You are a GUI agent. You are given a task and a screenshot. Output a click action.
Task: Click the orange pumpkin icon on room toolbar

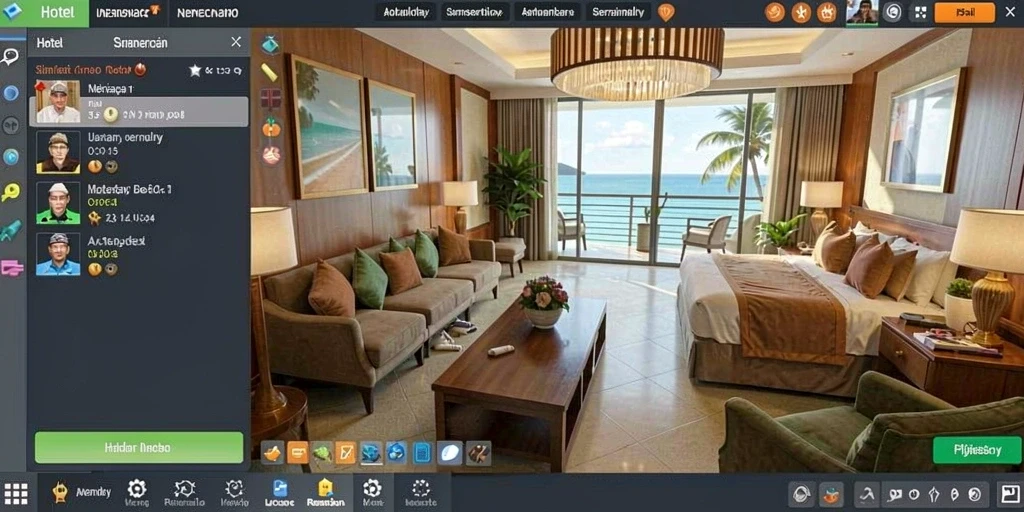point(271,127)
